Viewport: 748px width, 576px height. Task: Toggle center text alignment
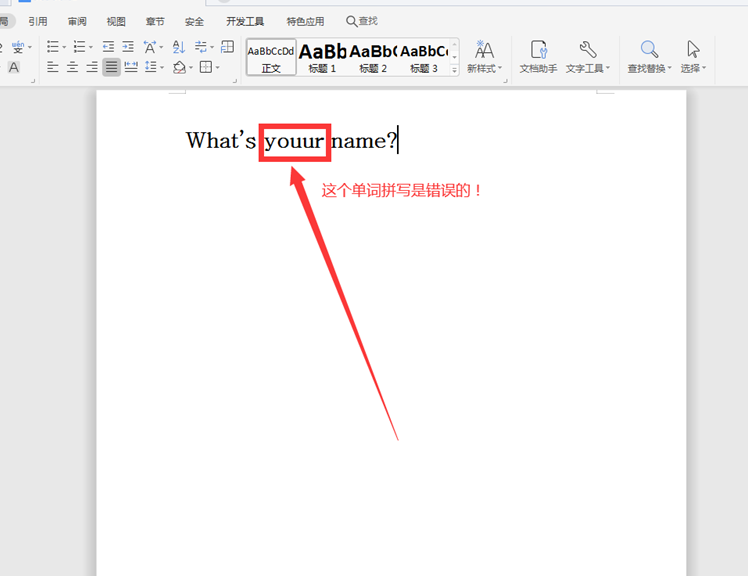pyautogui.click(x=72, y=67)
